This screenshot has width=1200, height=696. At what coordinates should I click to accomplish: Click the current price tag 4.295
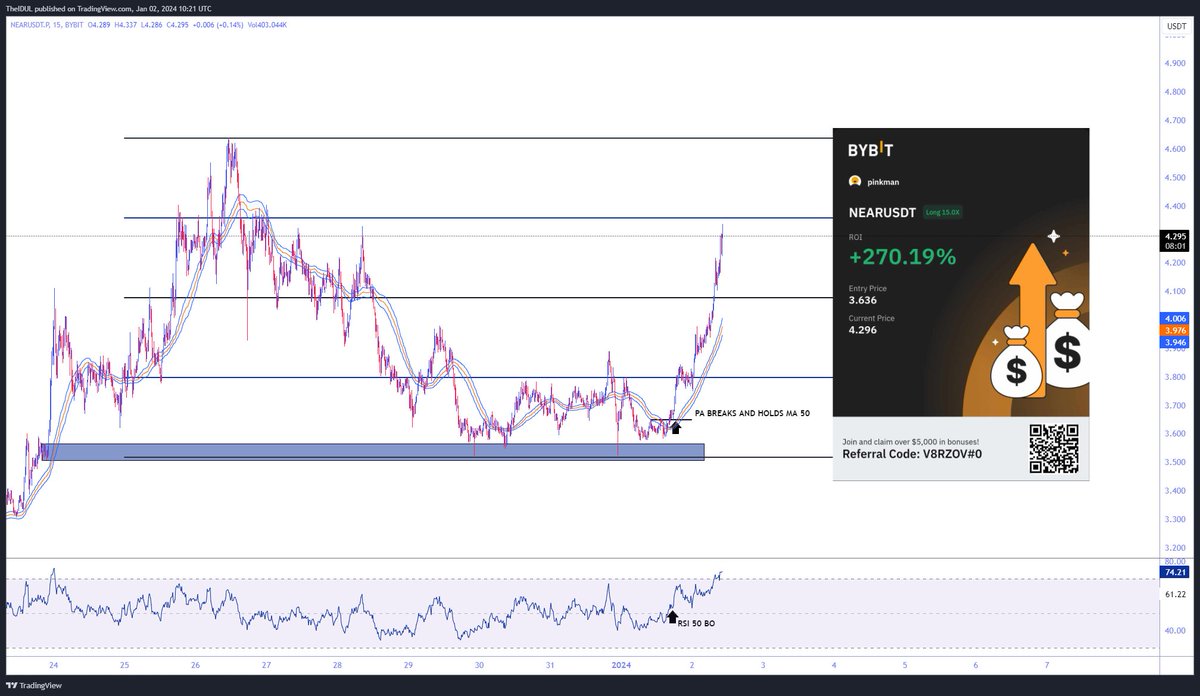click(x=1174, y=237)
